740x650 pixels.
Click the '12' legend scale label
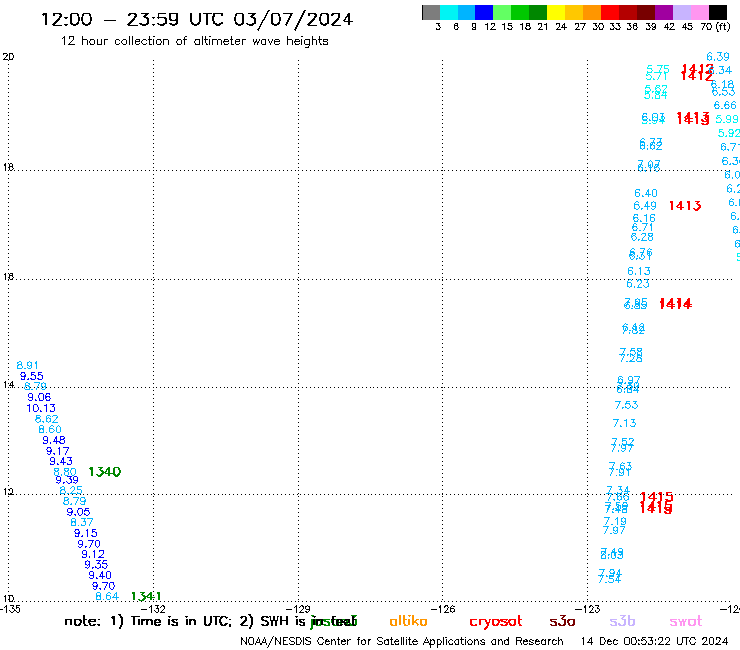click(490, 26)
